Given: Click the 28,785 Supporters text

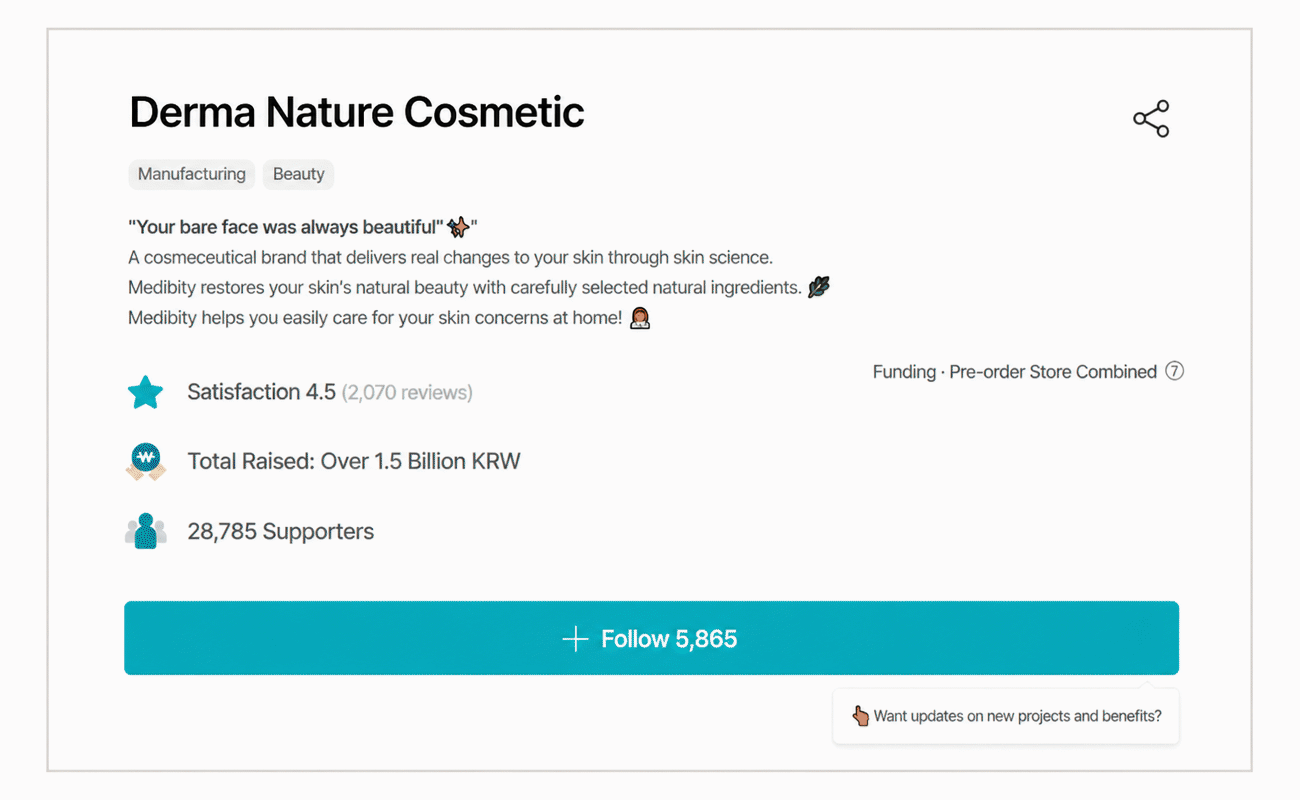Looking at the screenshot, I should click(281, 531).
